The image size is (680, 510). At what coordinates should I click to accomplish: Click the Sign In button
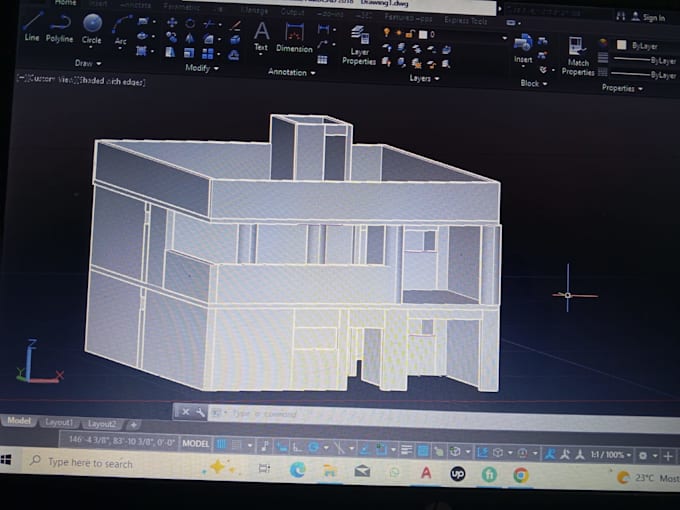pyautogui.click(x=648, y=17)
